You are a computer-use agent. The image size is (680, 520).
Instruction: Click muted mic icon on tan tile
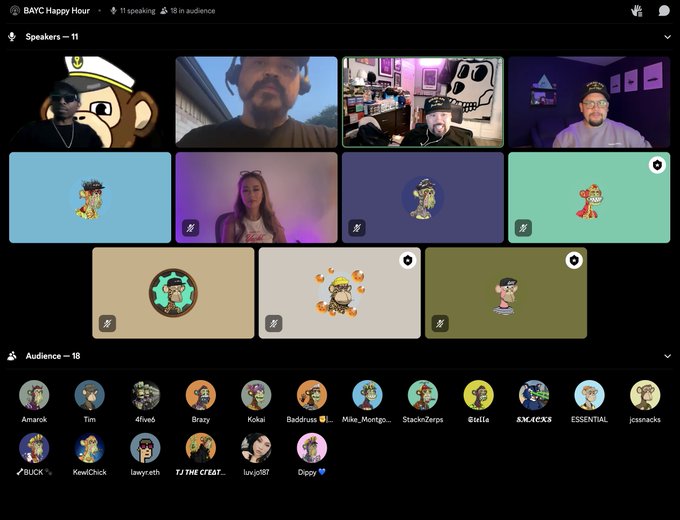(107, 323)
